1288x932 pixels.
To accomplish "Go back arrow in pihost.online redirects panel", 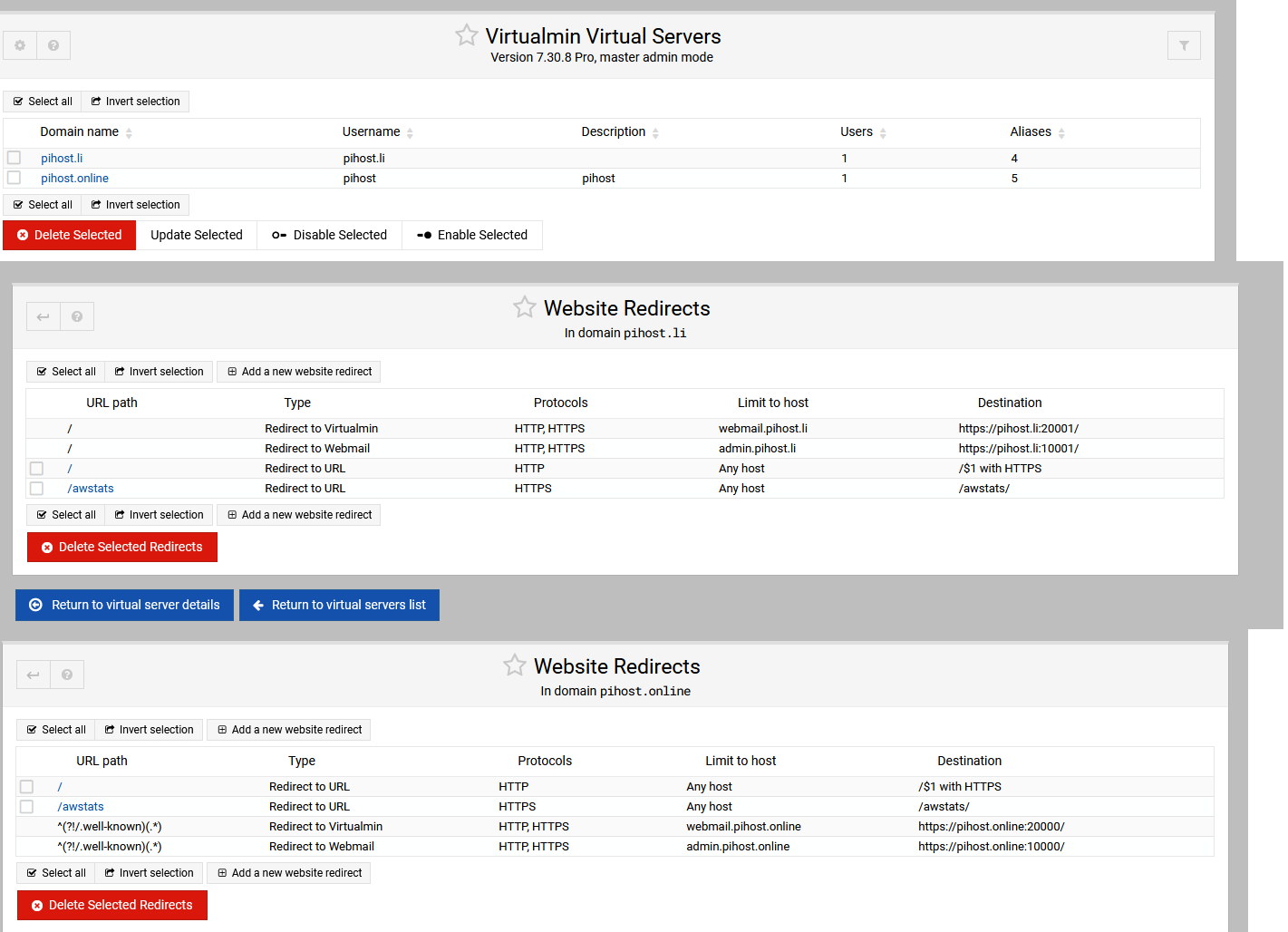I will 34,675.
